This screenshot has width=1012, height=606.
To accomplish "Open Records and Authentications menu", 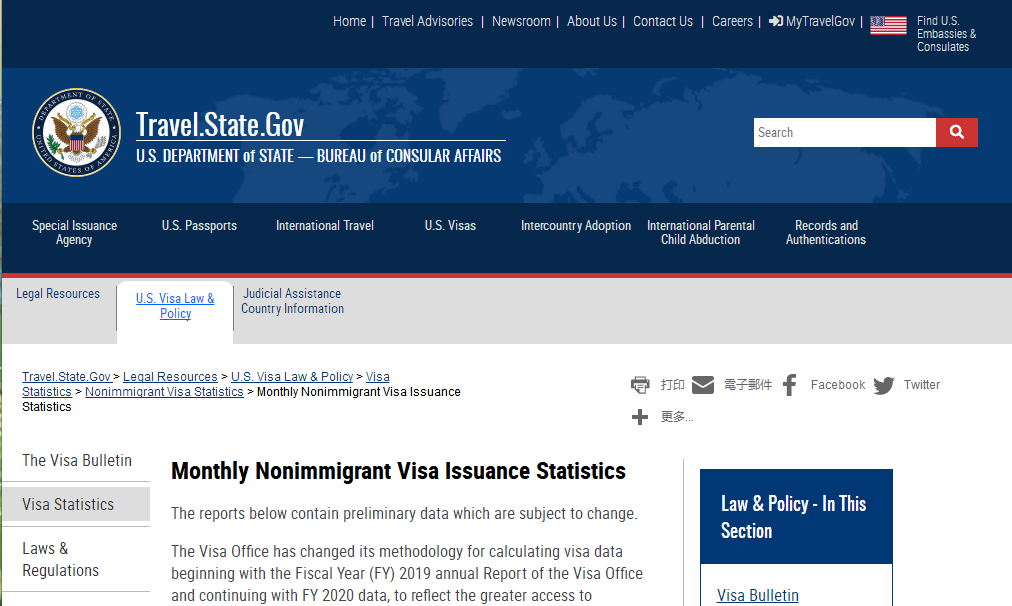I will [x=825, y=232].
